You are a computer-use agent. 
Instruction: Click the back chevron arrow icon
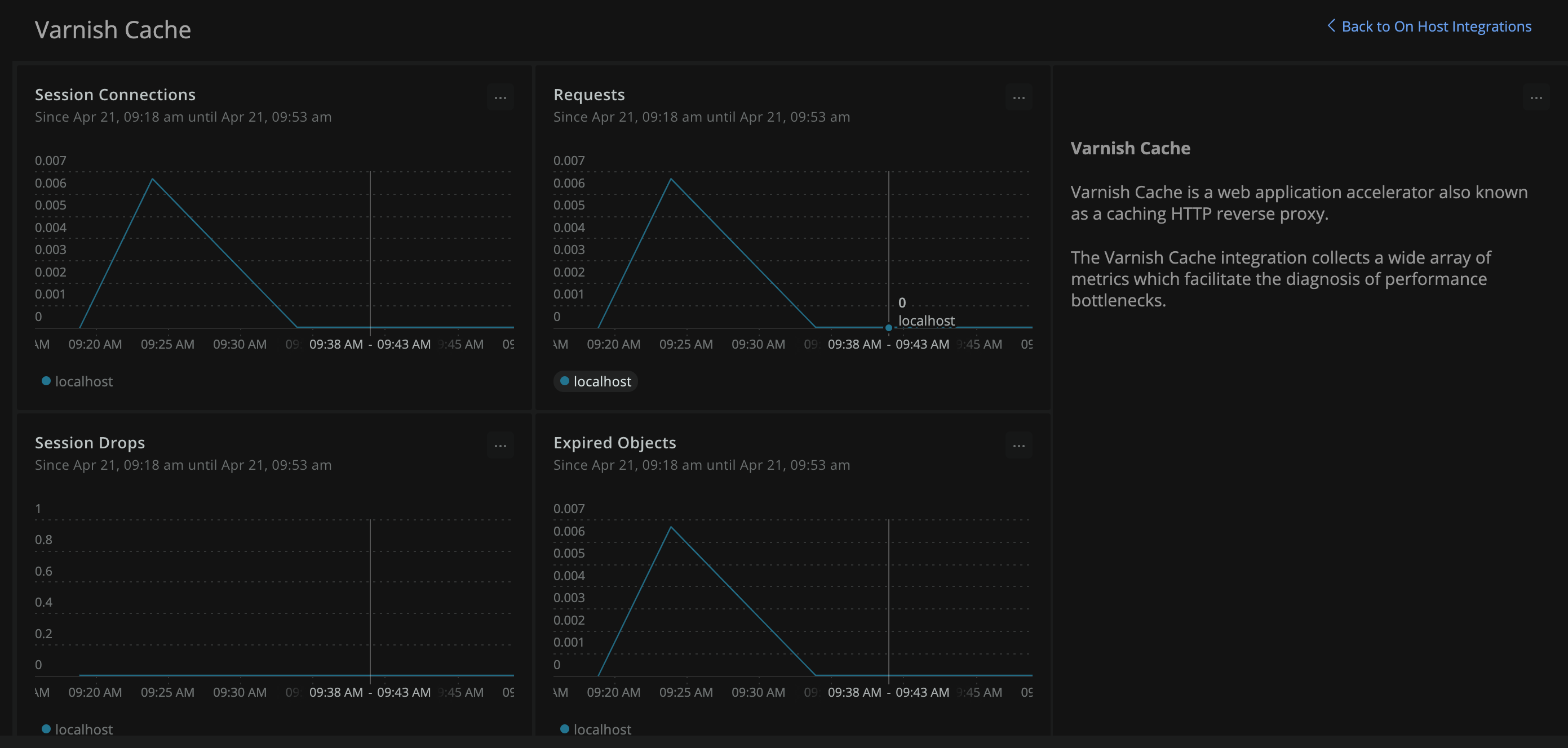click(1331, 26)
